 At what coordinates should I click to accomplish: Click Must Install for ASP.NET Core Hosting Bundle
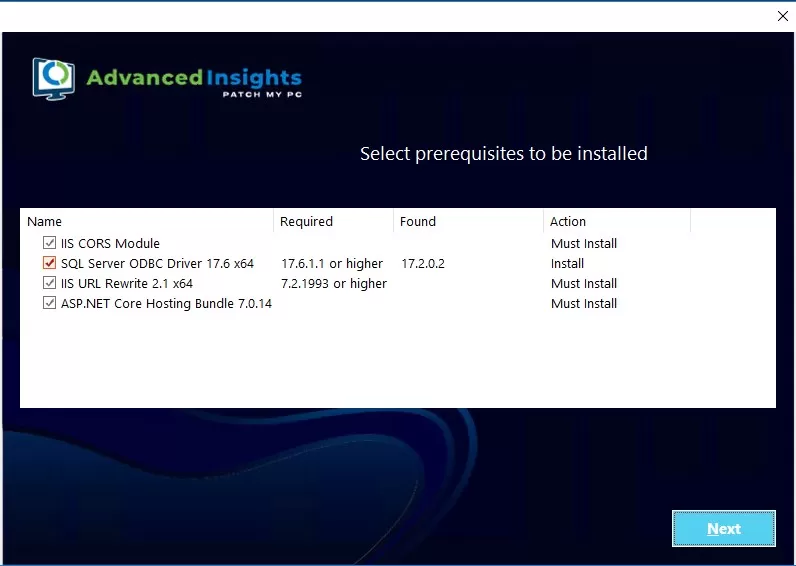point(584,304)
